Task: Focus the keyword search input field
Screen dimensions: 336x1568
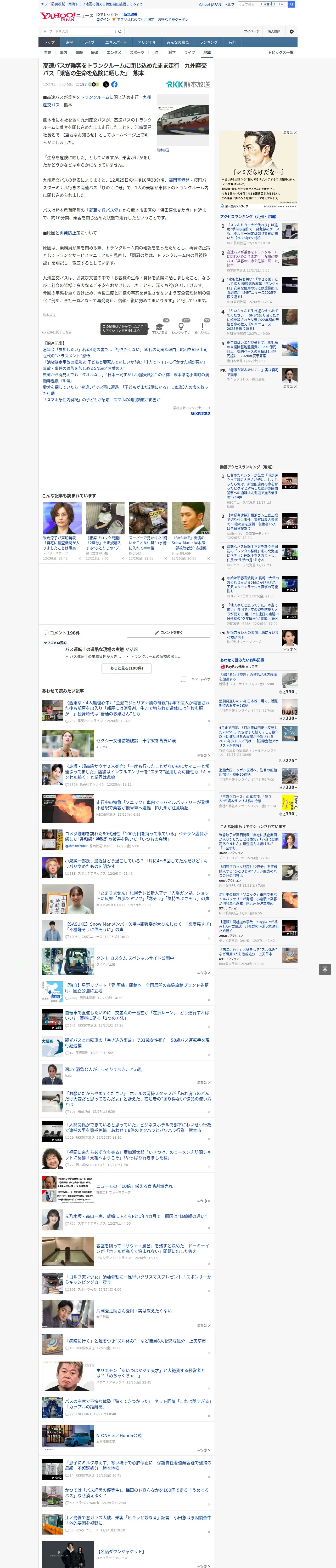Action: 79,32
